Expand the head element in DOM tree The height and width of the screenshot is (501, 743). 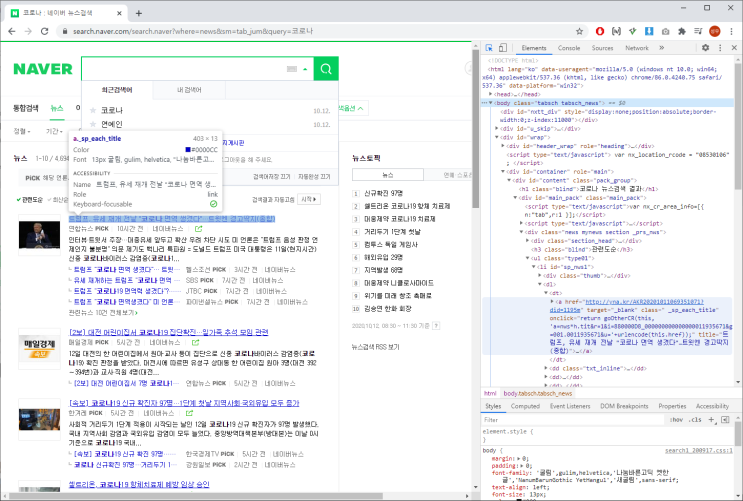[490, 94]
